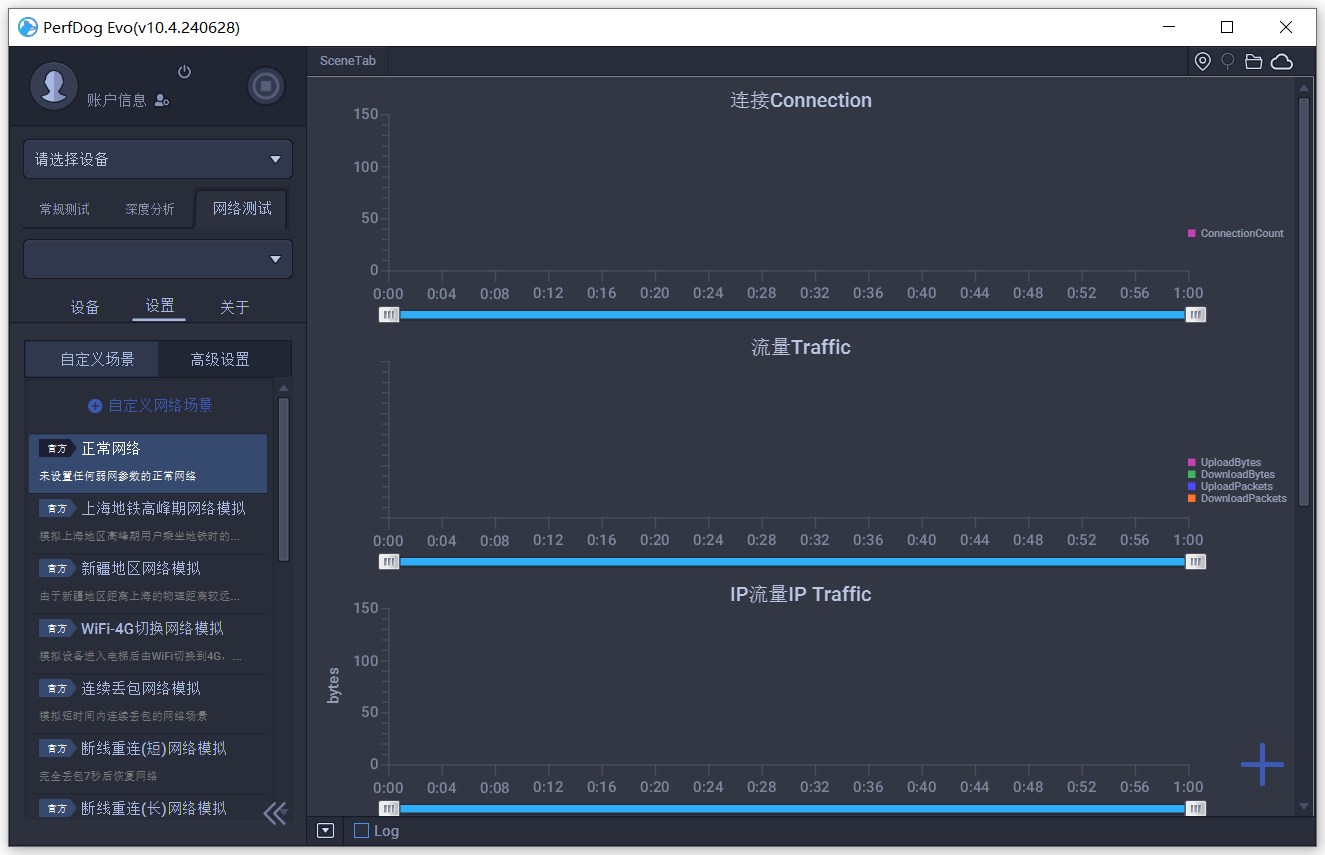This screenshot has width=1325, height=855.
Task: Open the 关于 sub-tab
Action: [234, 307]
